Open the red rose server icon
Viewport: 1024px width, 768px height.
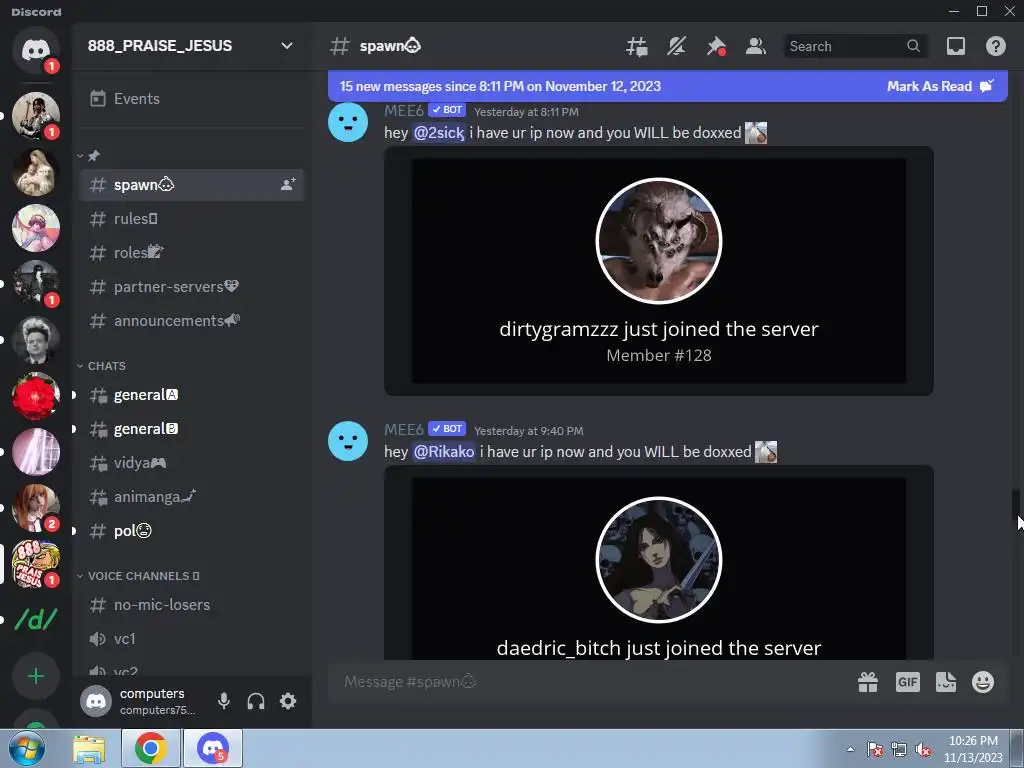[x=36, y=396]
